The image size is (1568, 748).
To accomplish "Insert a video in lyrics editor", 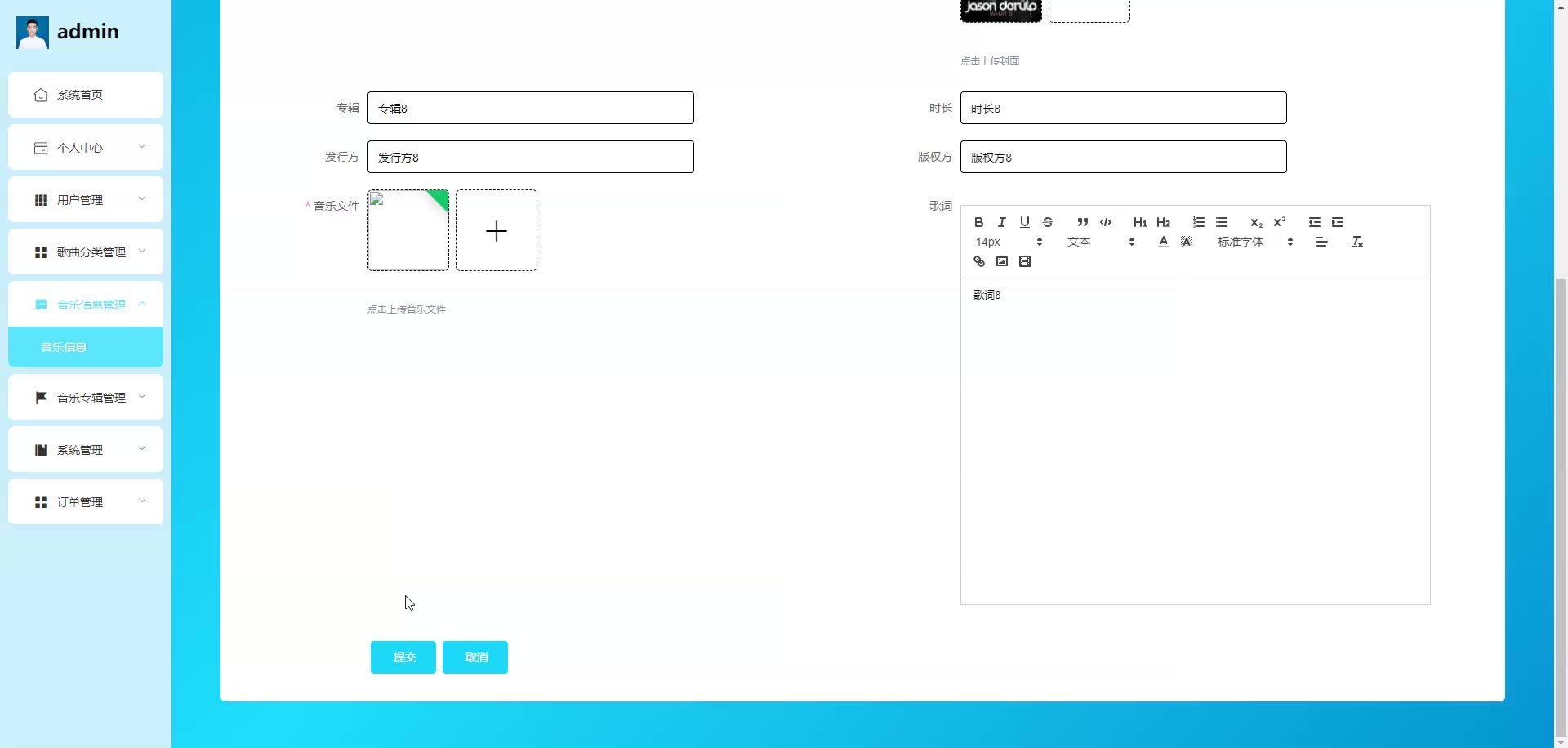I will (x=1024, y=261).
